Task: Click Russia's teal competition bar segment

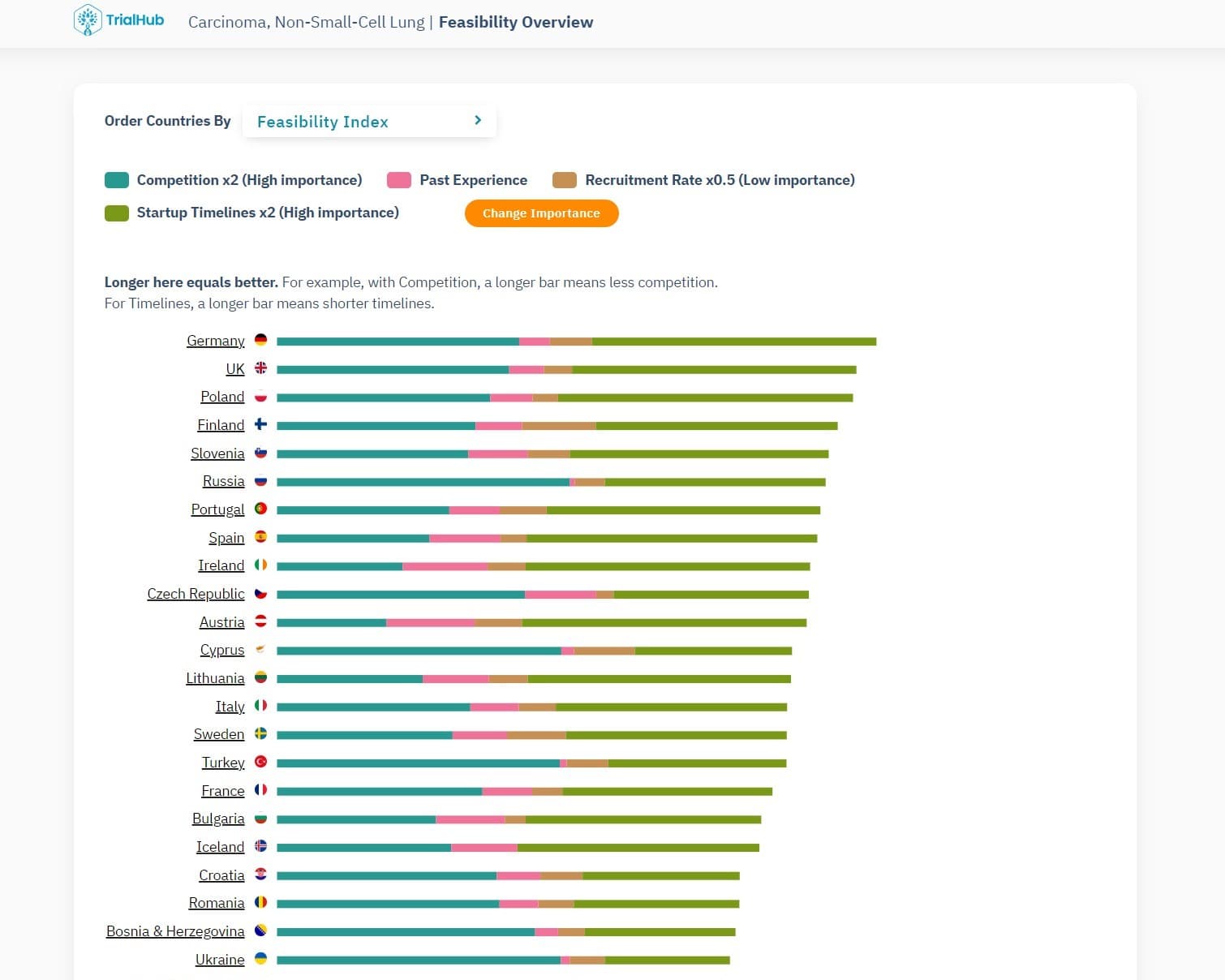Action: point(423,482)
